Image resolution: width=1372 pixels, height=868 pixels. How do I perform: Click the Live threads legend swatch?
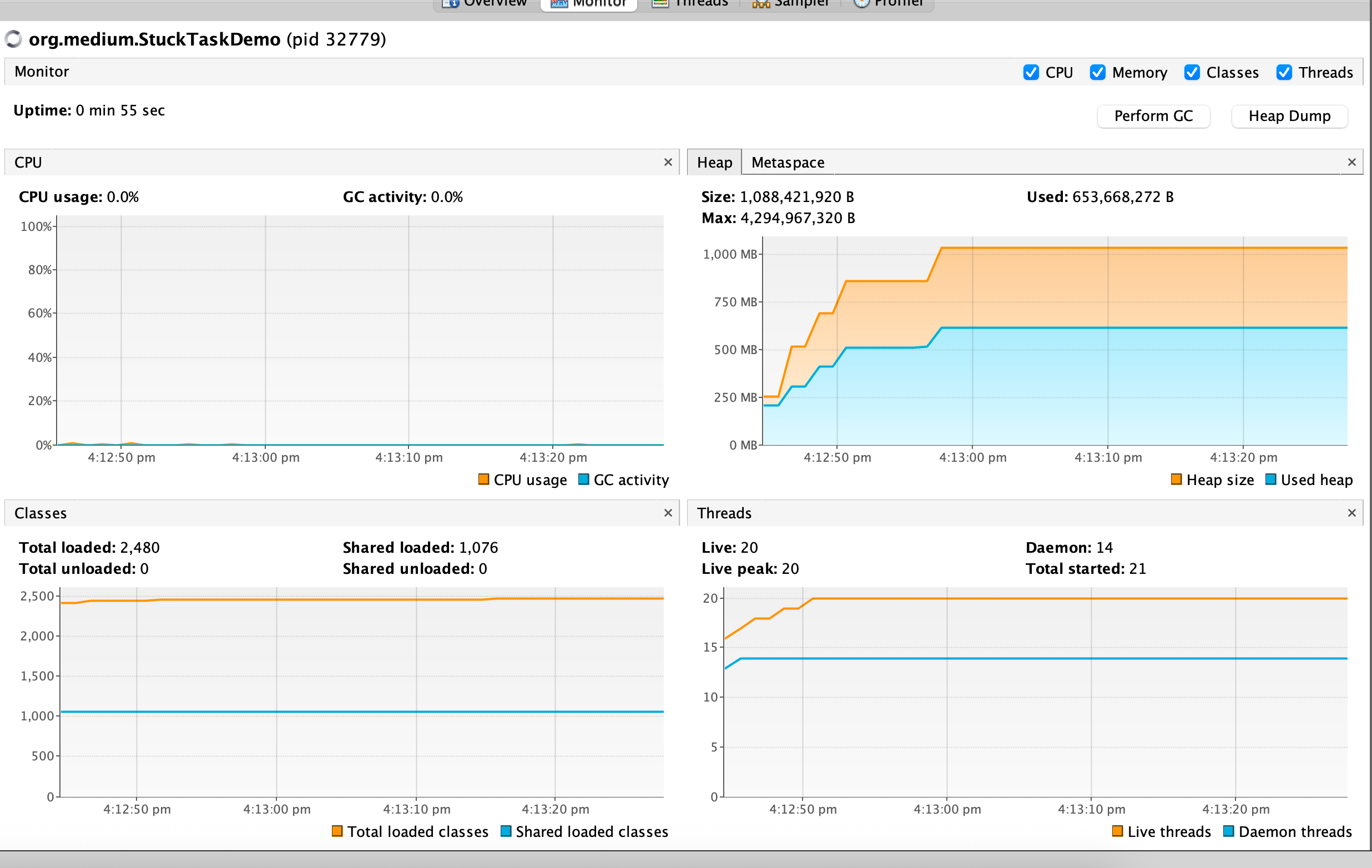pyautogui.click(x=1117, y=831)
